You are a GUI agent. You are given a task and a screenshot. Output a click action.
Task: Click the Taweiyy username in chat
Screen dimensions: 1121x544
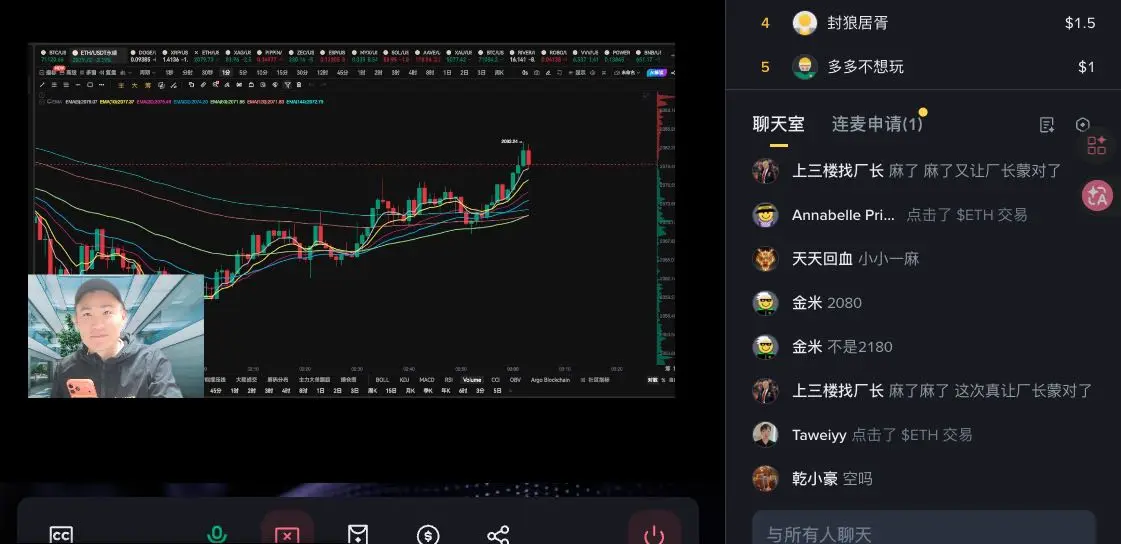point(819,435)
